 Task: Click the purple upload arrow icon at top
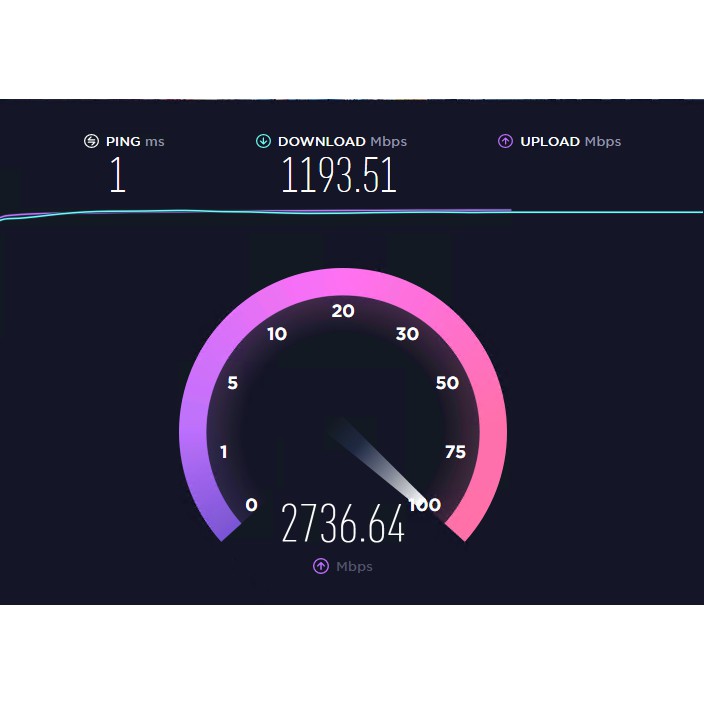(506, 141)
